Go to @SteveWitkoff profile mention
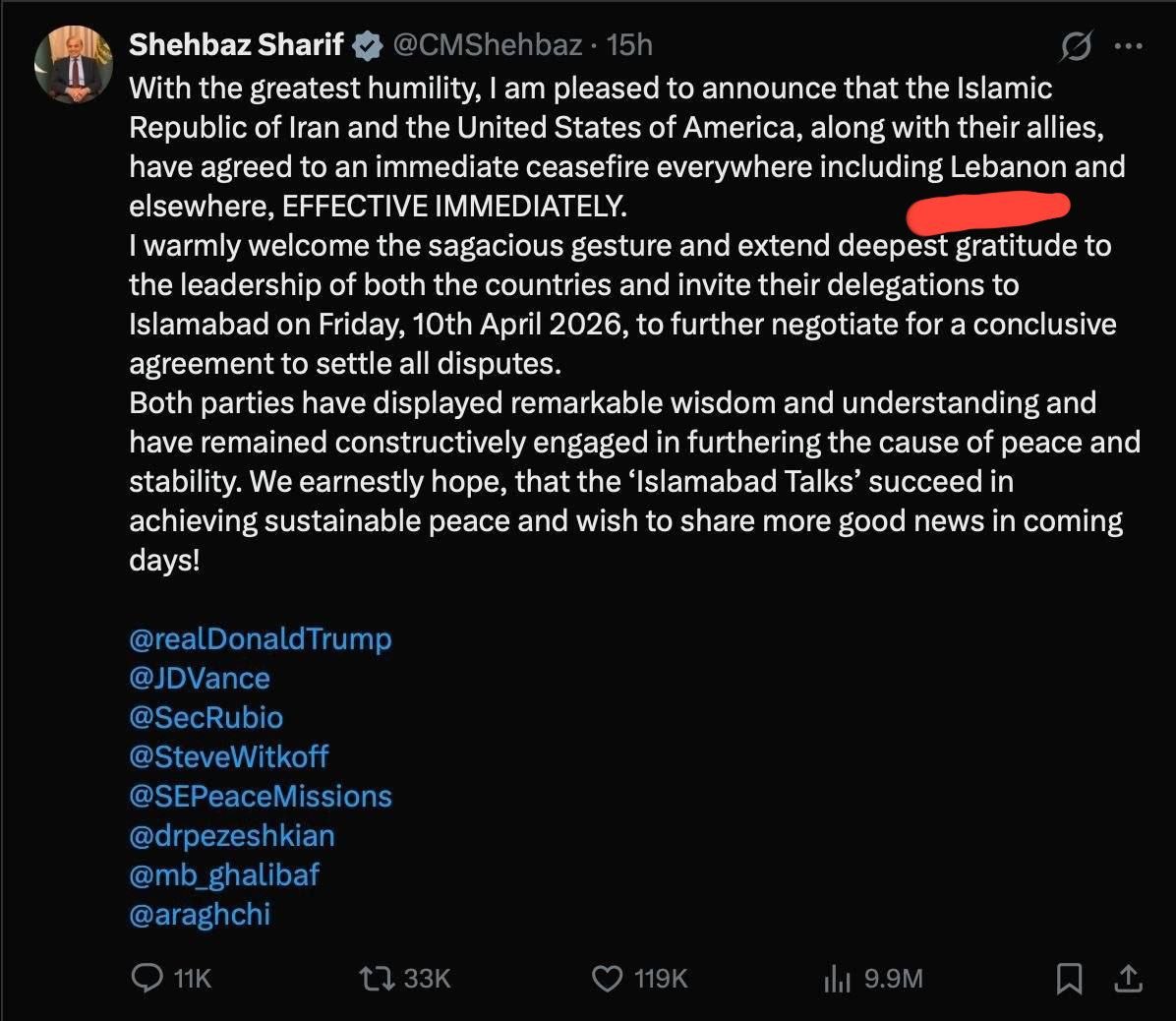 pyautogui.click(x=229, y=757)
